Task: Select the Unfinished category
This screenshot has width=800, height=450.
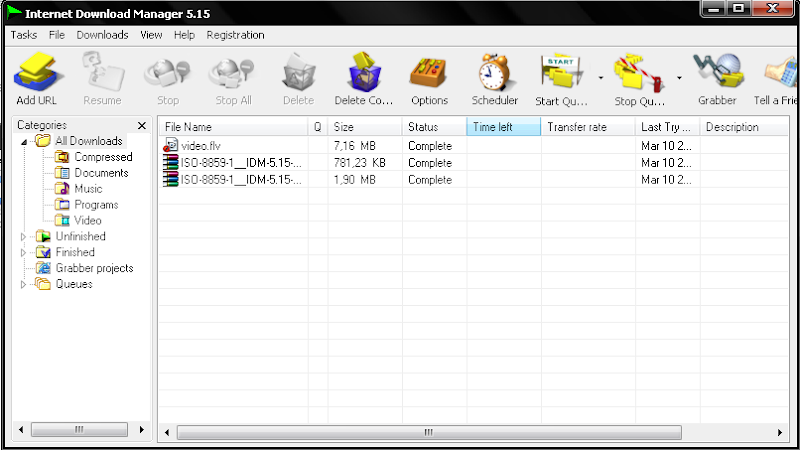Action: [70, 236]
